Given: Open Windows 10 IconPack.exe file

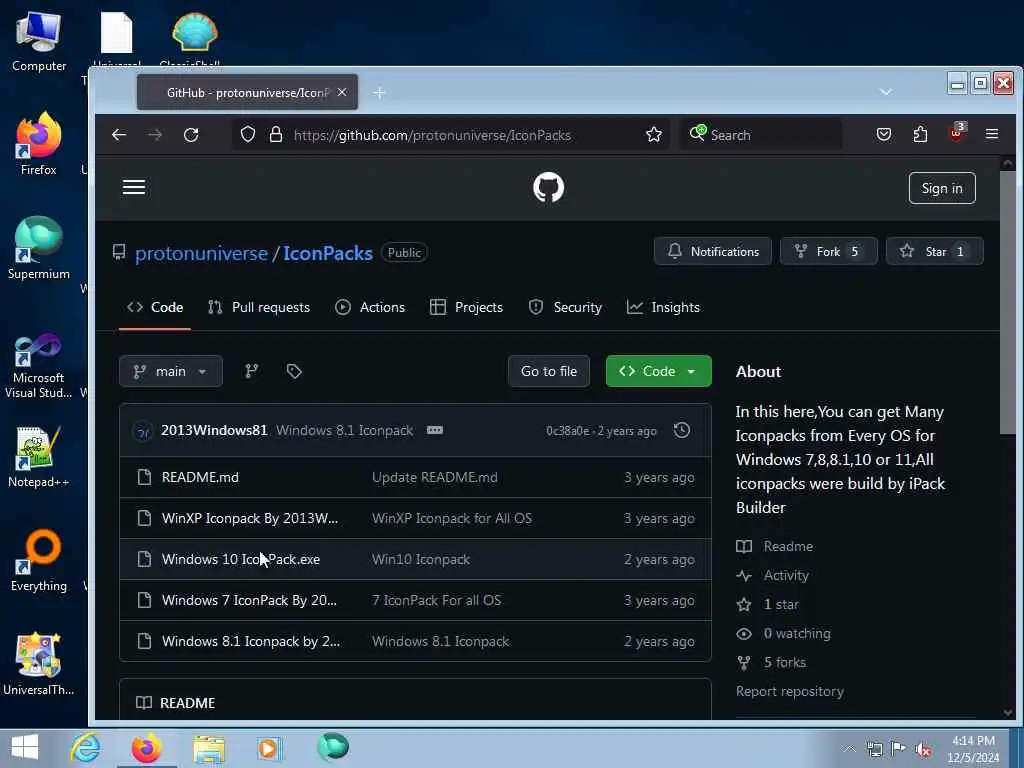Looking at the screenshot, I should 240,560.
